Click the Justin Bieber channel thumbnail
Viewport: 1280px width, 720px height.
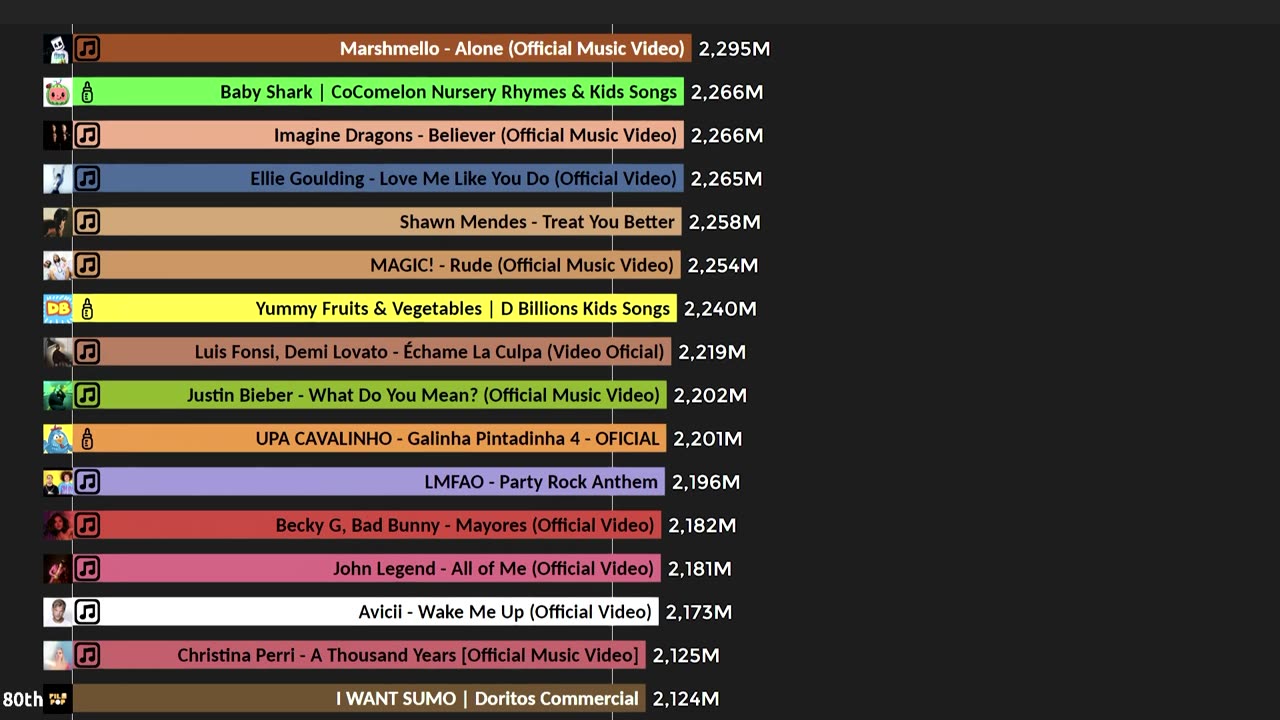[x=57, y=395]
